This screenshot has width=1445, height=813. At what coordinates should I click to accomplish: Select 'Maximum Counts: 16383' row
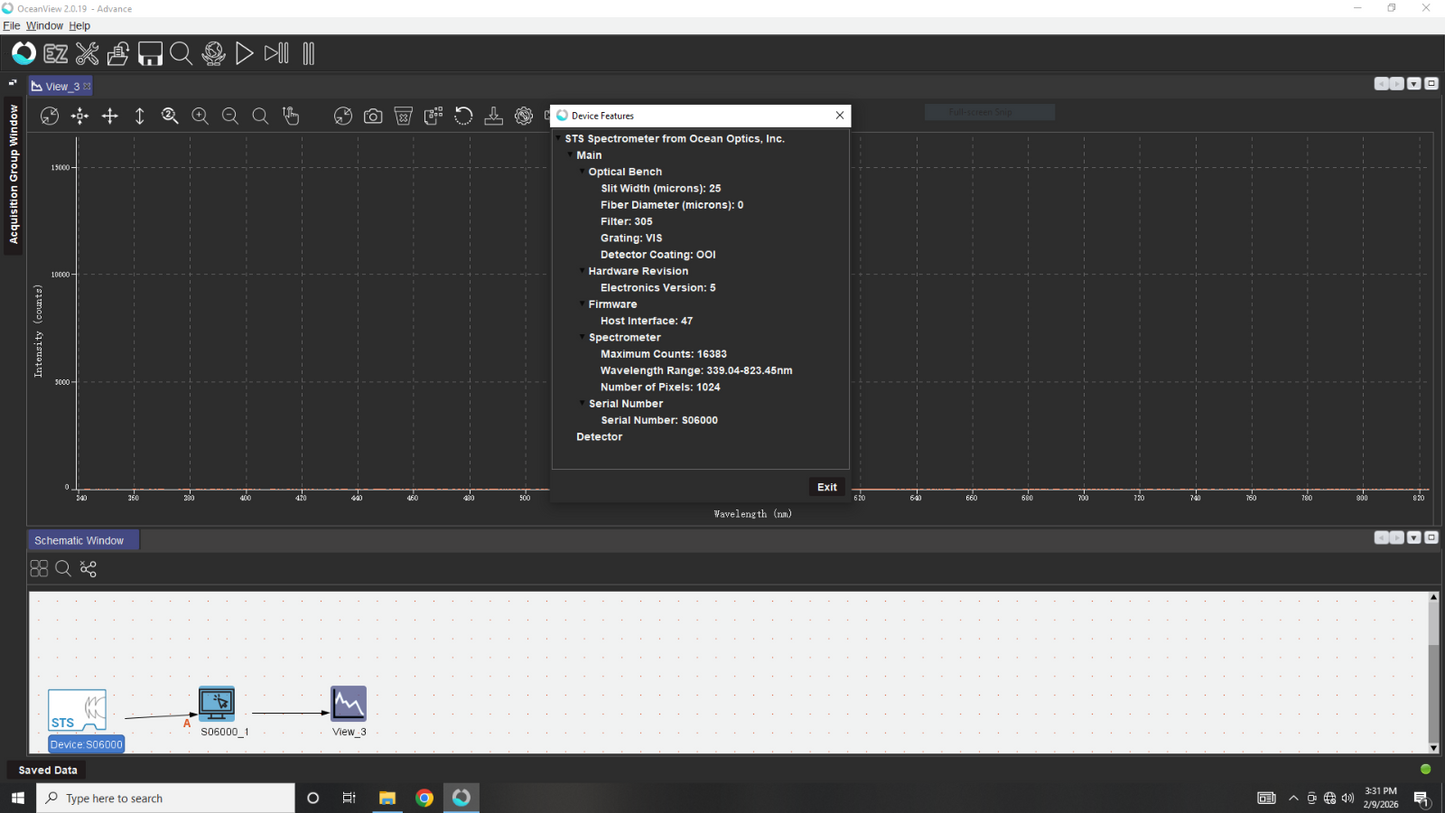coord(663,354)
